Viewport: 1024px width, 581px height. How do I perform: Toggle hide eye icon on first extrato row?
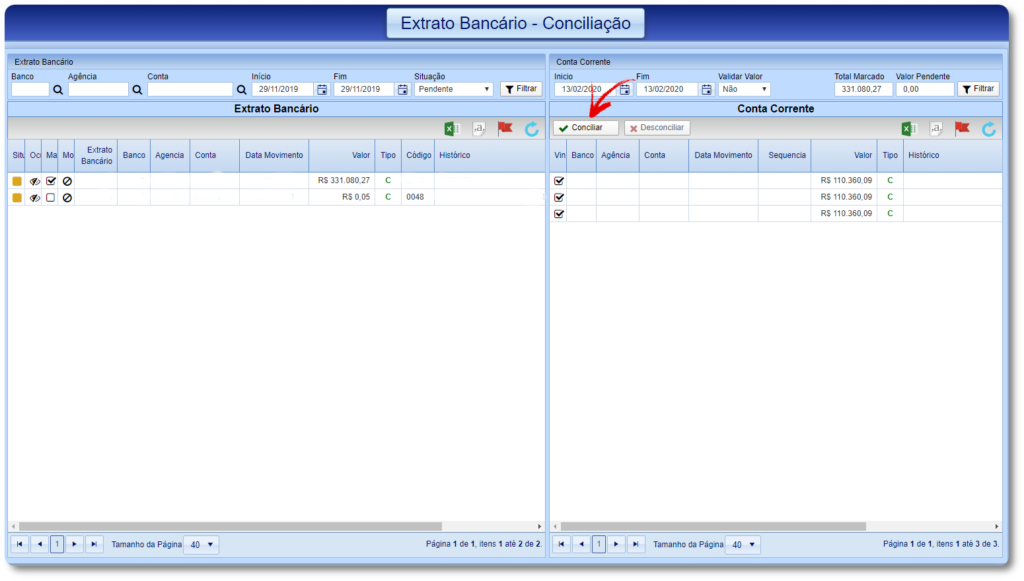pos(35,181)
